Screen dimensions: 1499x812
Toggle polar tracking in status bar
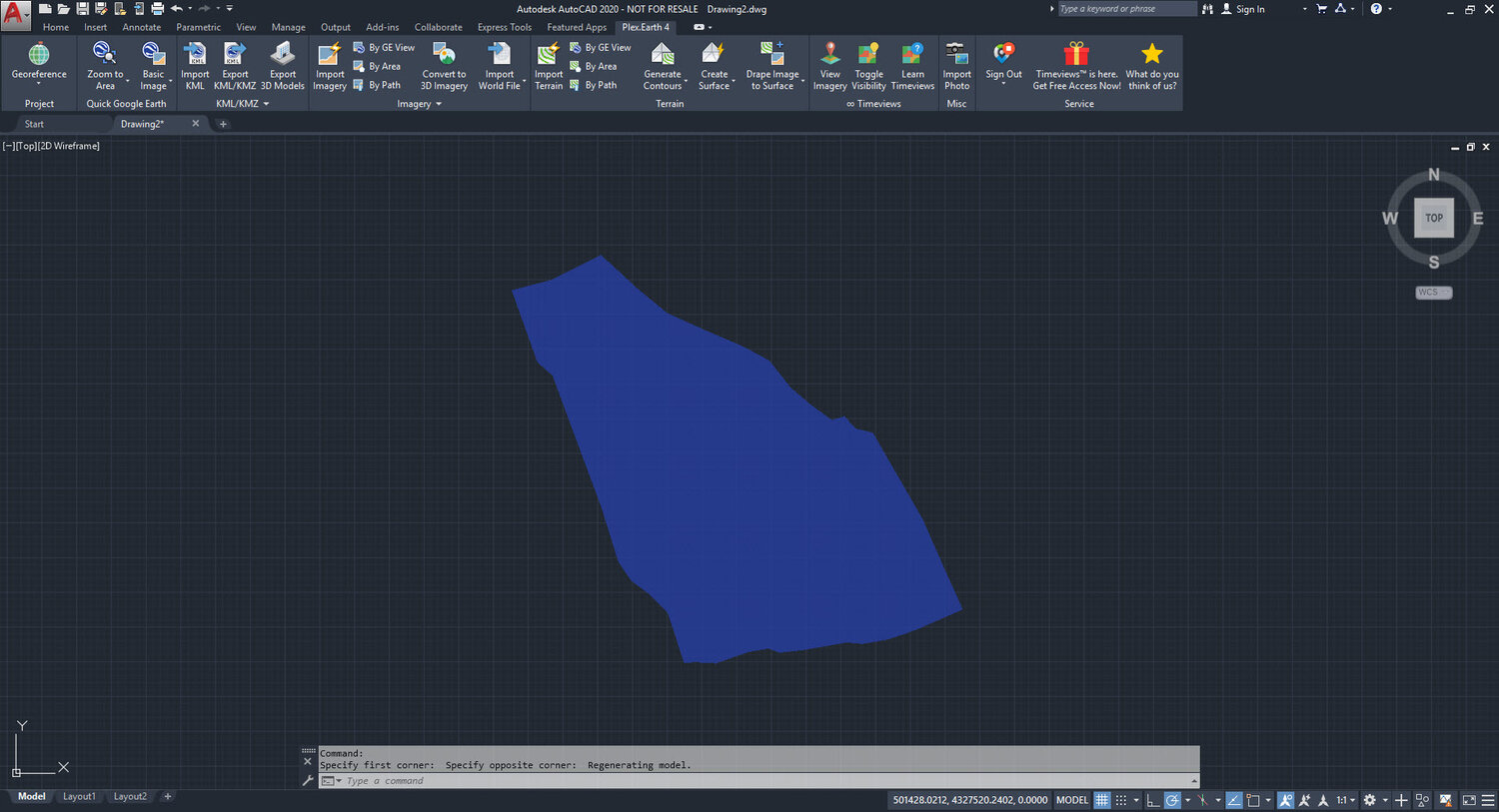[1173, 800]
